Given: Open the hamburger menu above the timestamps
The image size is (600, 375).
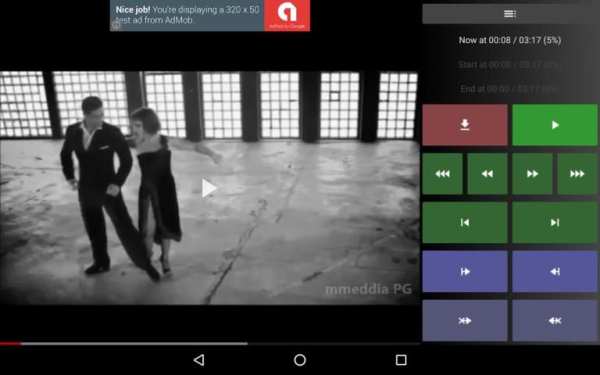Looking at the screenshot, I should tap(510, 14).
